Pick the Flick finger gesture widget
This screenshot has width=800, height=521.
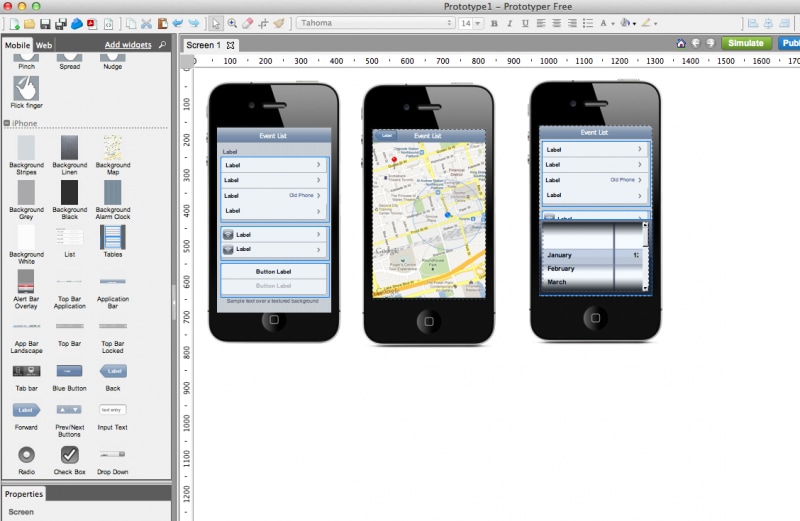[x=27, y=92]
